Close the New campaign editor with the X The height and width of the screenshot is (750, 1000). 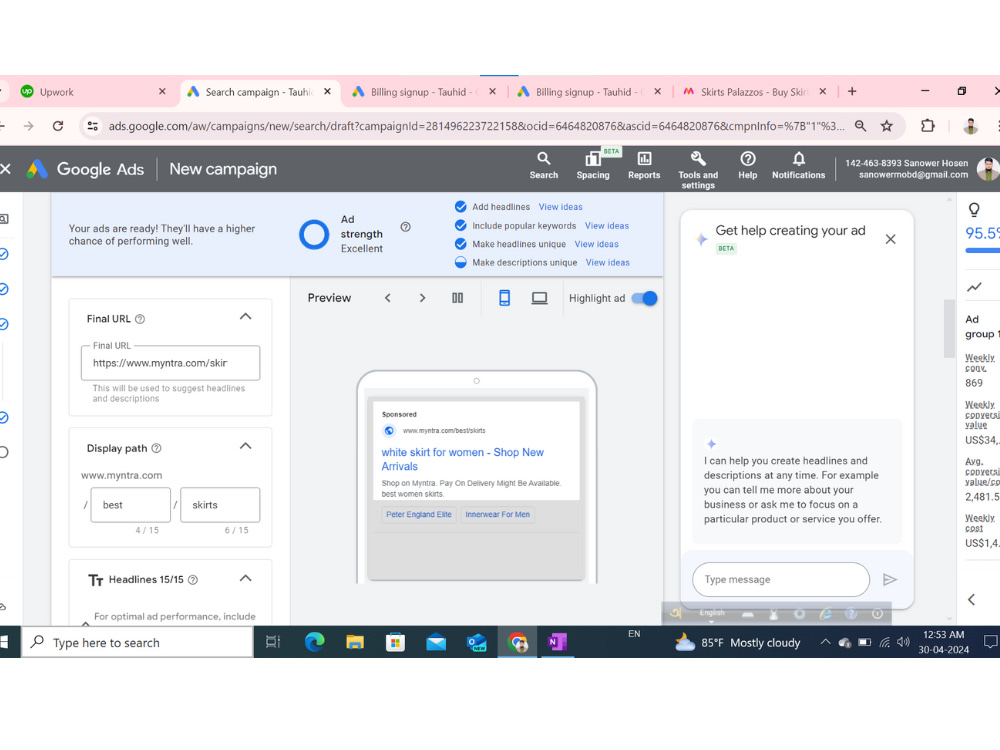(x=6, y=168)
